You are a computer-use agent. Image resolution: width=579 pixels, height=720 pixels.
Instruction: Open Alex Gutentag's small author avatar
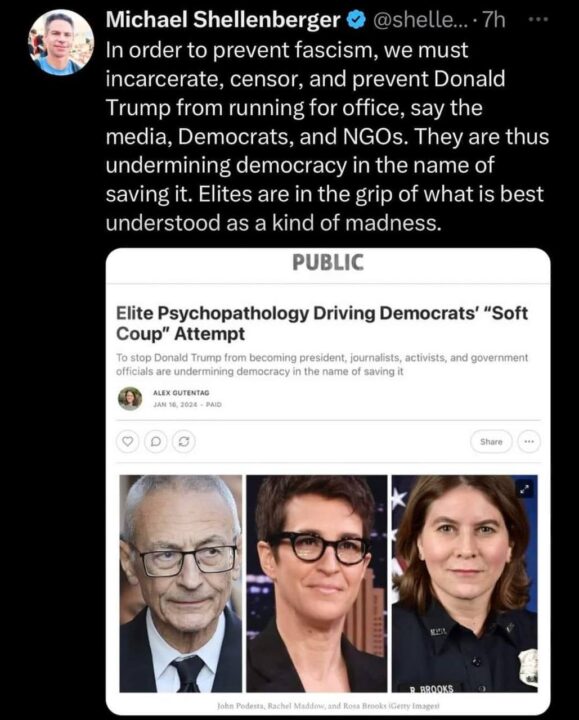pyautogui.click(x=130, y=398)
